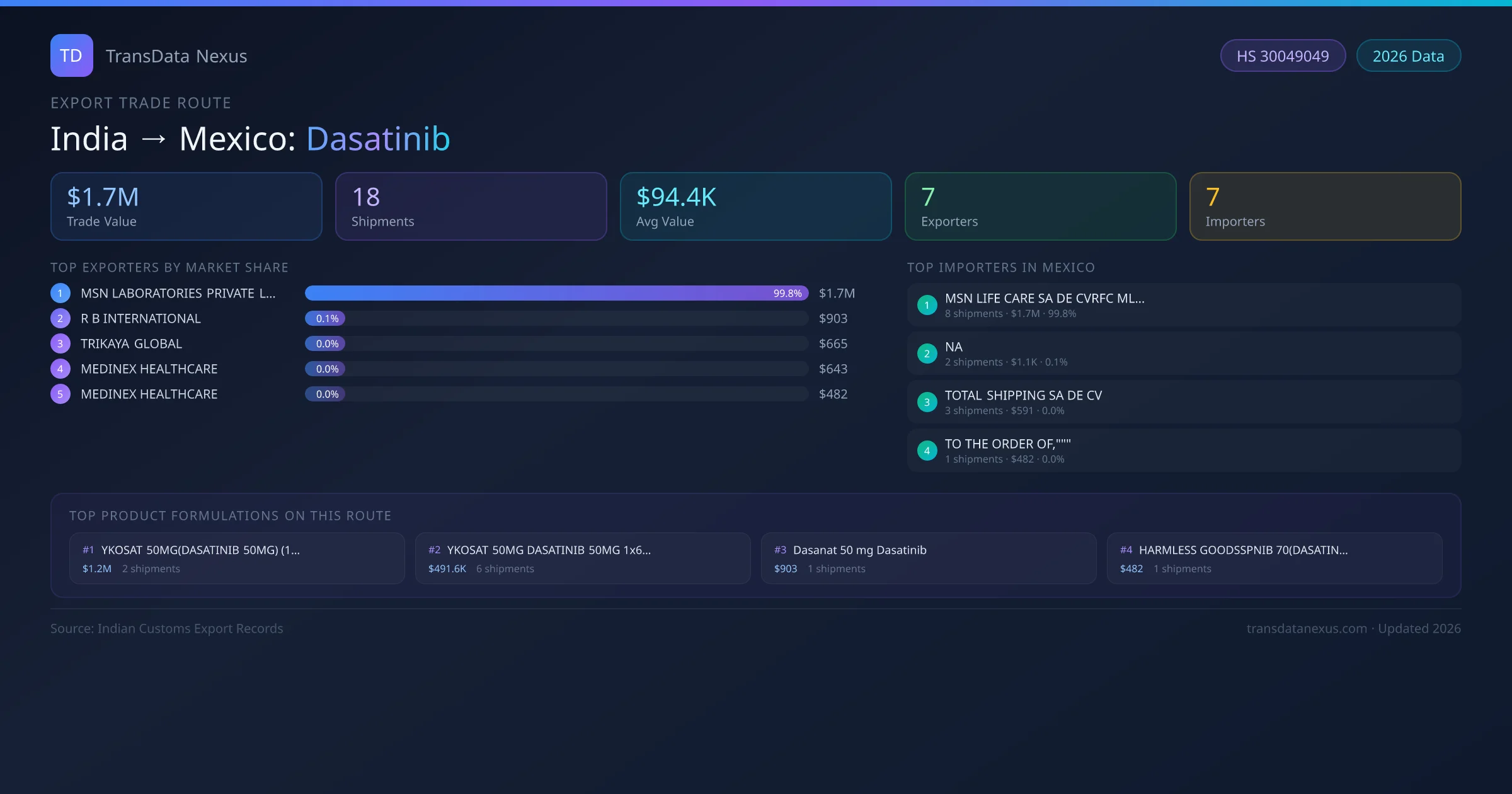Click the rank 2 badge beside R B International

(60, 318)
